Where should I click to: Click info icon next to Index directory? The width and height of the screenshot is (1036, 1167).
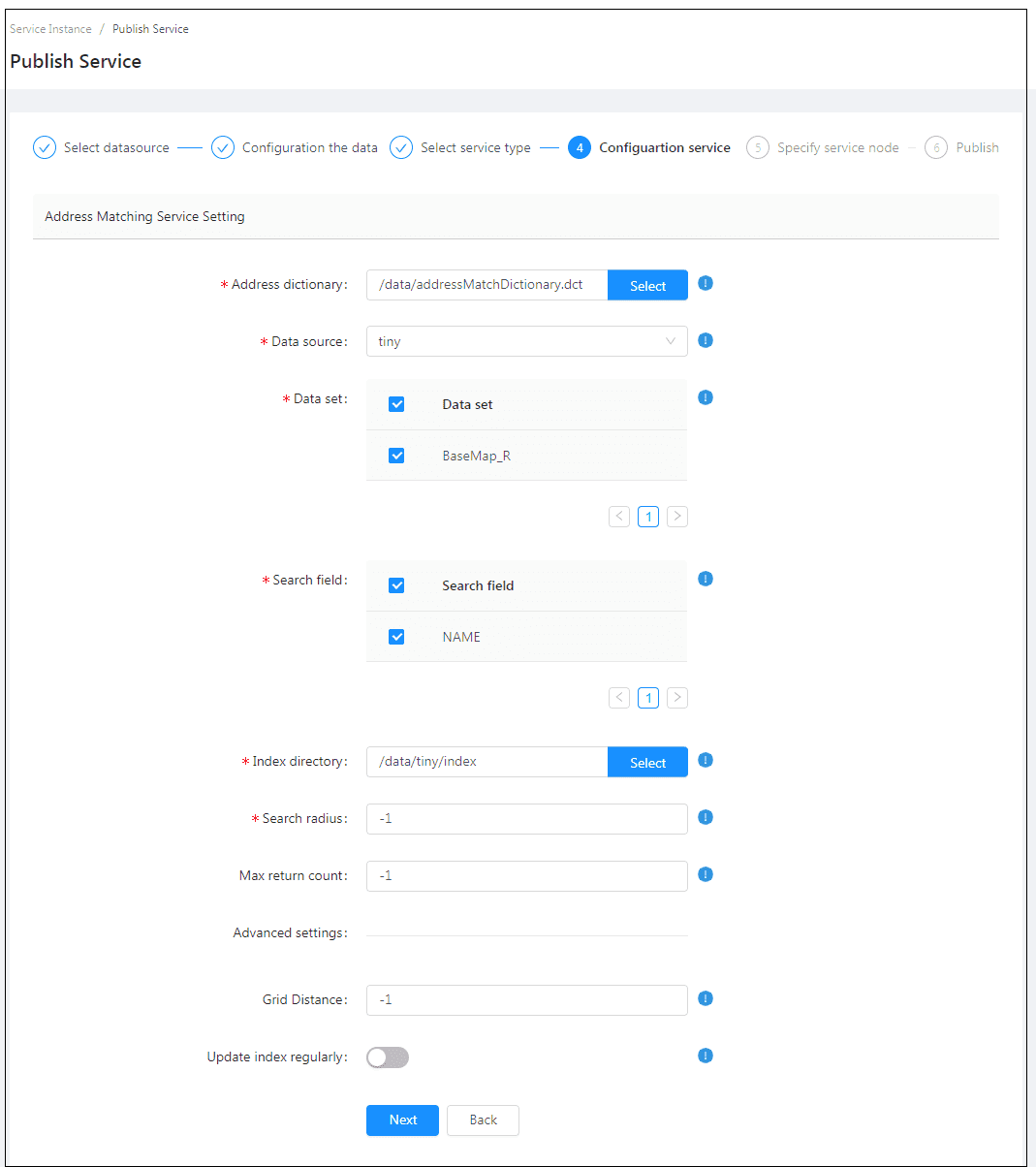(x=706, y=760)
